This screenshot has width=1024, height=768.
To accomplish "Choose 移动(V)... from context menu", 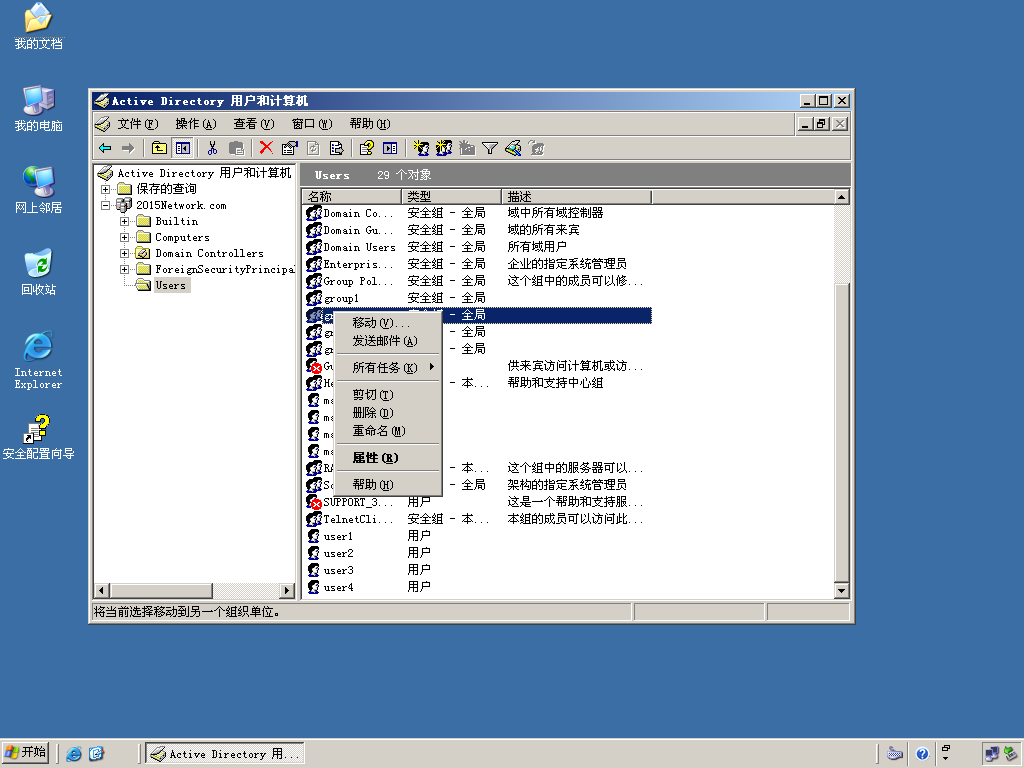I will click(388, 323).
